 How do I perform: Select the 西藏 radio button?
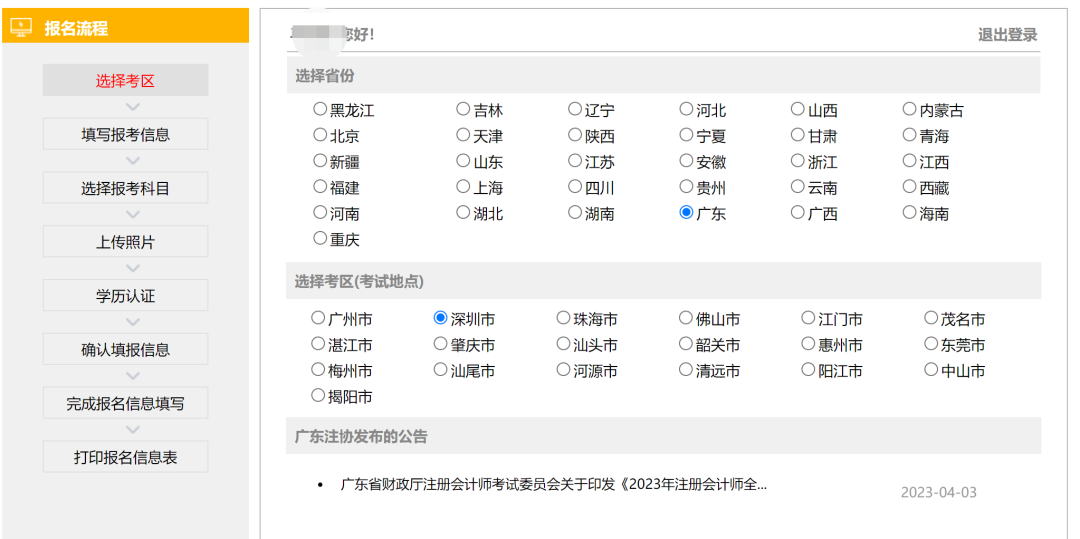tap(909, 187)
